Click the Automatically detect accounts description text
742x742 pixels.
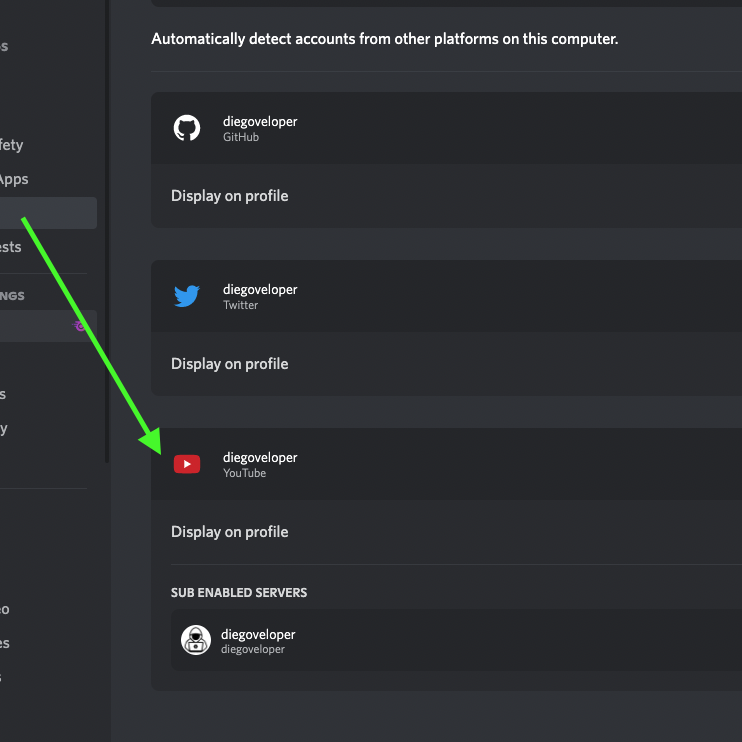[385, 40]
